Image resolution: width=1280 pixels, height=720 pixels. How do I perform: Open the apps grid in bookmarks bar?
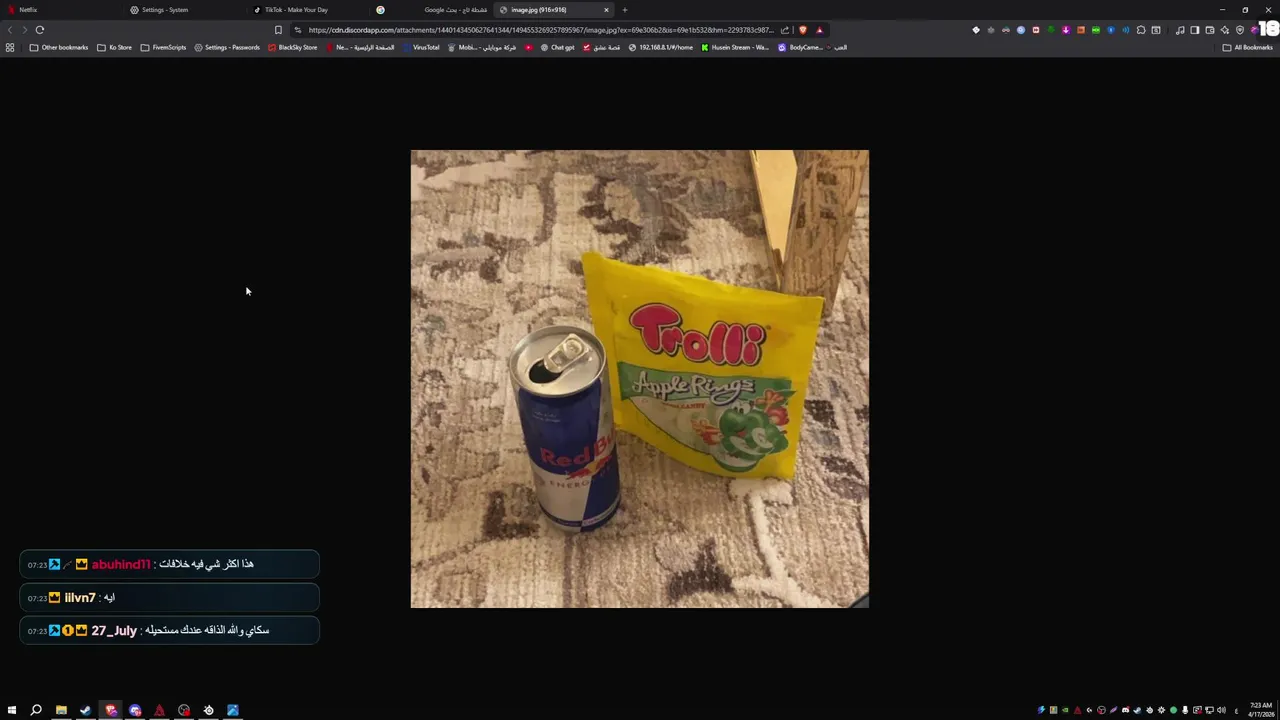pos(10,47)
